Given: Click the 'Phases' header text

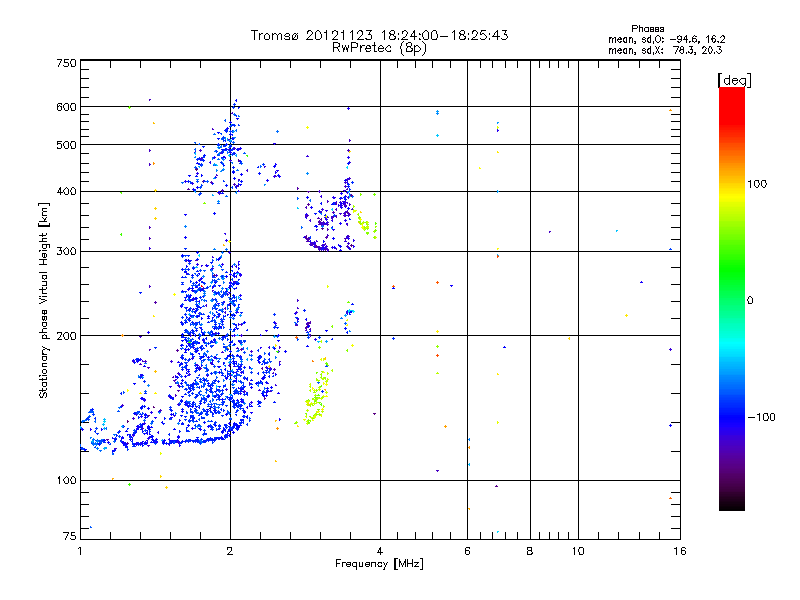Looking at the screenshot, I should coord(647,29).
